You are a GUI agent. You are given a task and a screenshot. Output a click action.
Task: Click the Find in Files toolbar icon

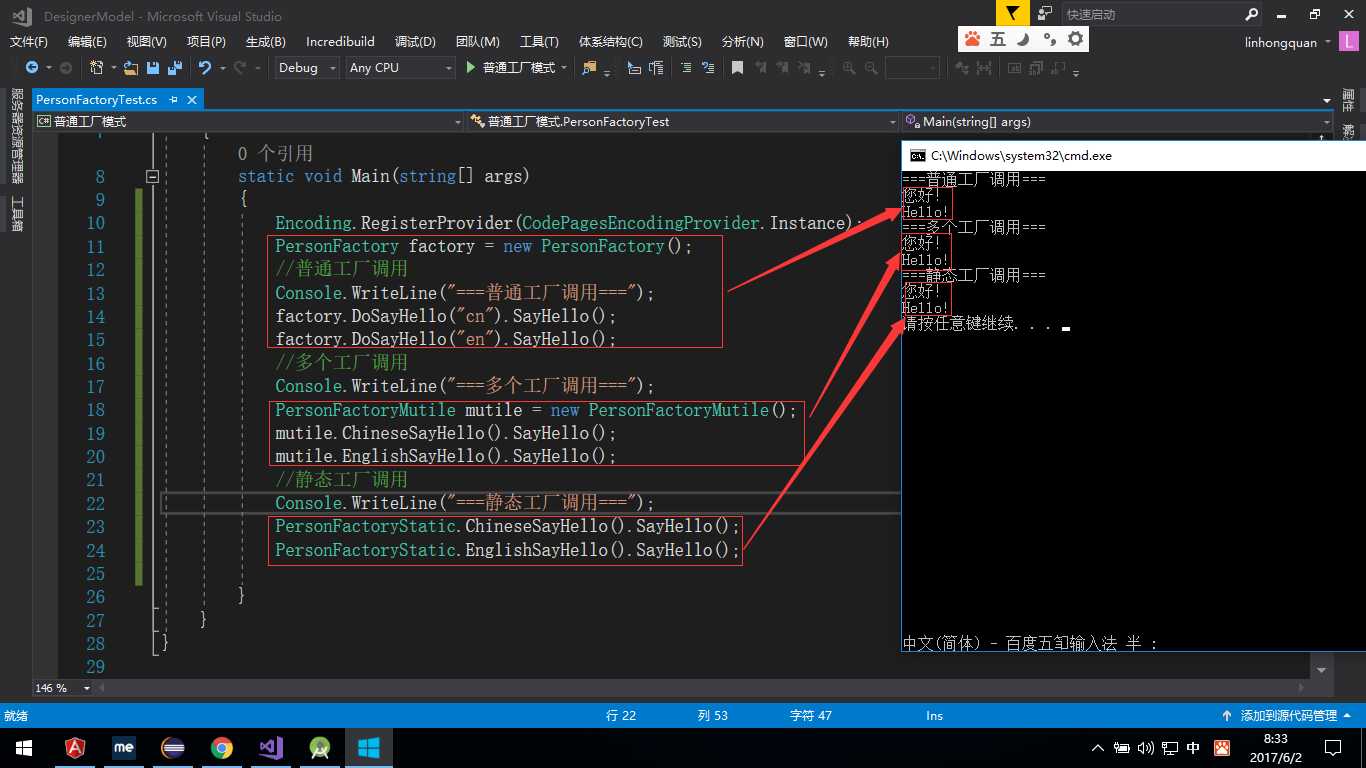(x=590, y=68)
